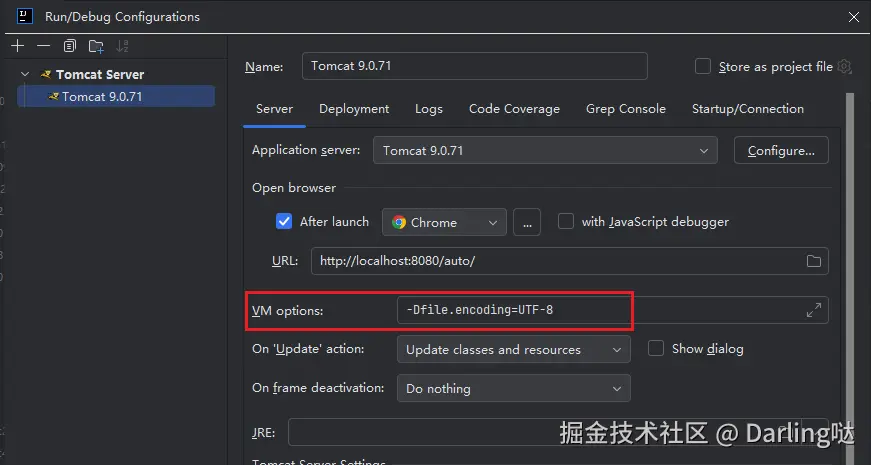
Task: Switch to the Logs tab
Action: click(429, 109)
